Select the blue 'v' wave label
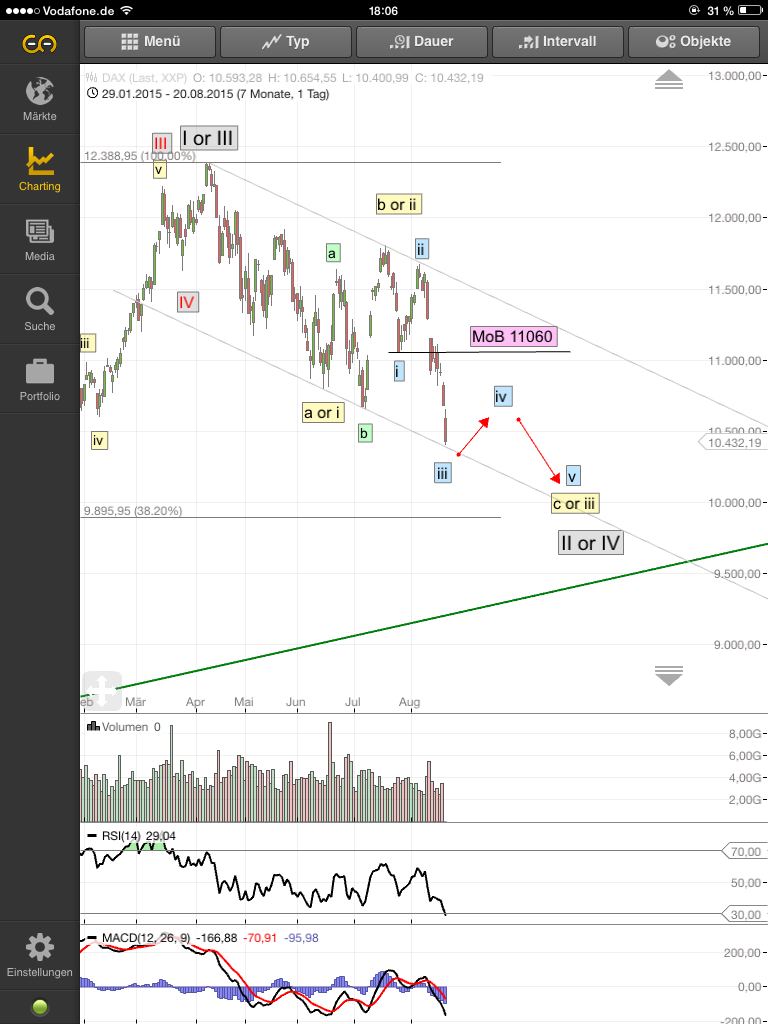 click(573, 475)
